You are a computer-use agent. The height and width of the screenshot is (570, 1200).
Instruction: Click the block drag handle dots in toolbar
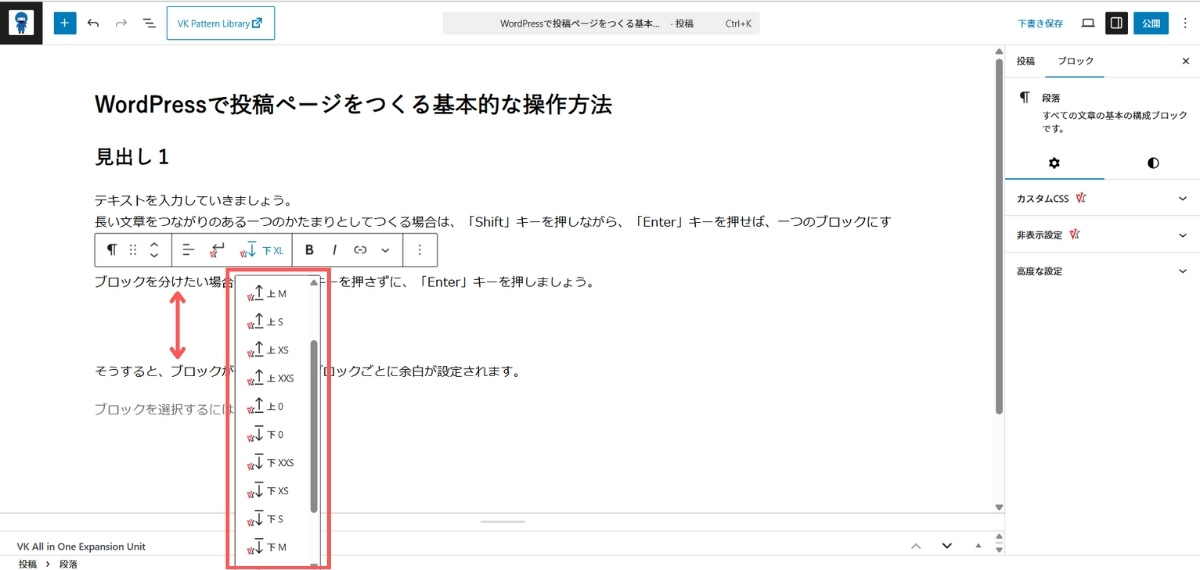[x=133, y=249]
